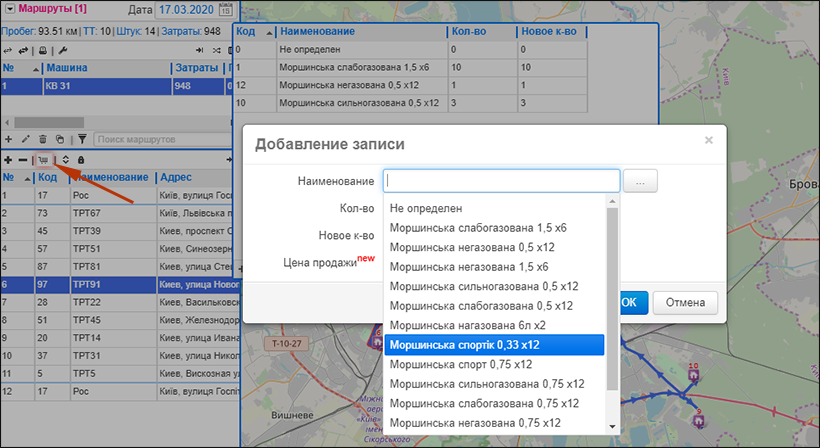Remove route point with minus icon

click(22, 160)
